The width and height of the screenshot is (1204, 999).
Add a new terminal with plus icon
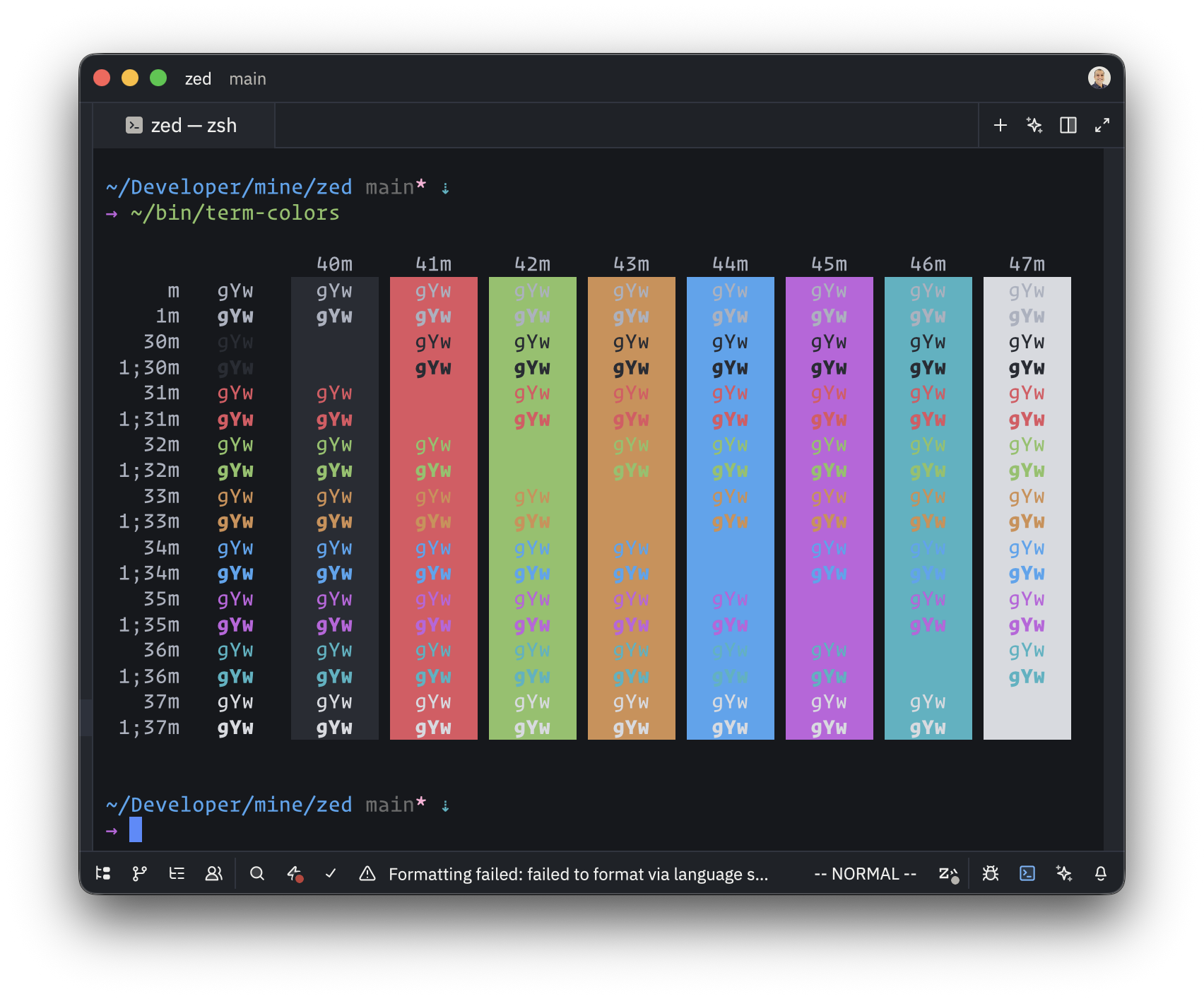click(x=1001, y=125)
